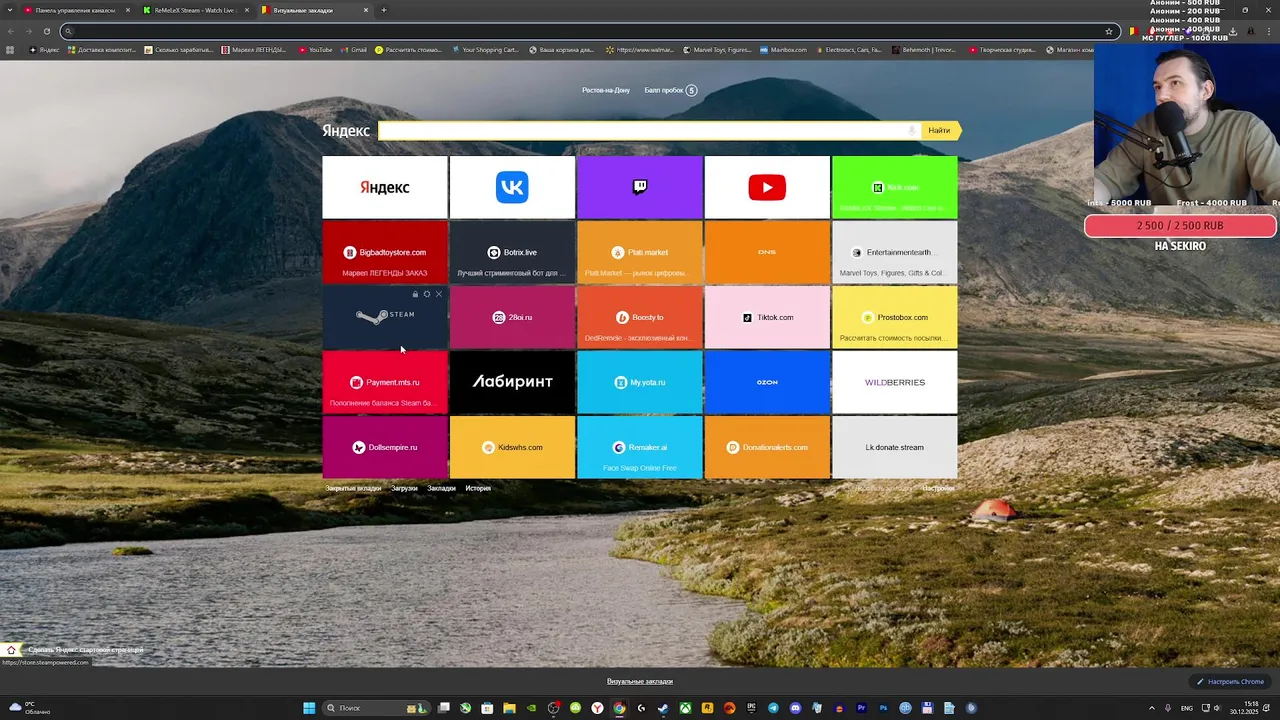Viewport: 1280px width, 720px height.
Task: Click the yellow Найти search button
Action: click(x=939, y=130)
